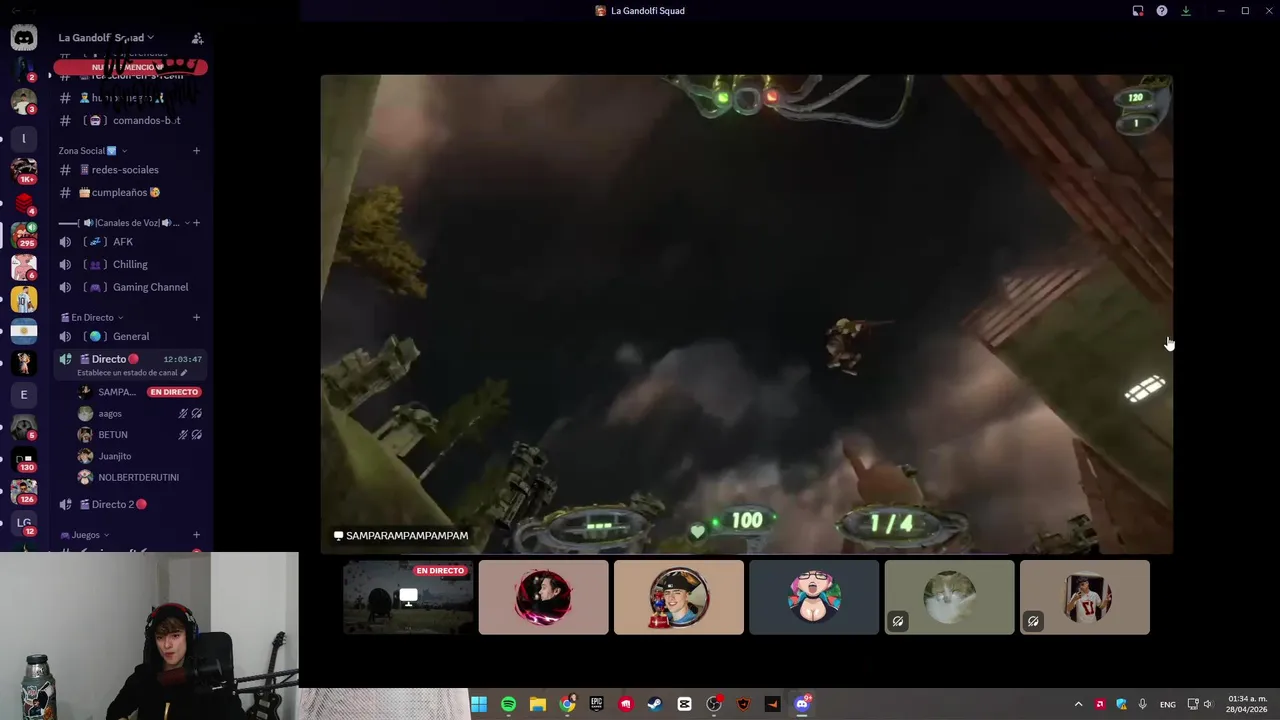The image size is (1280, 720).
Task: Click the Discord taskbar icon
Action: pos(802,704)
